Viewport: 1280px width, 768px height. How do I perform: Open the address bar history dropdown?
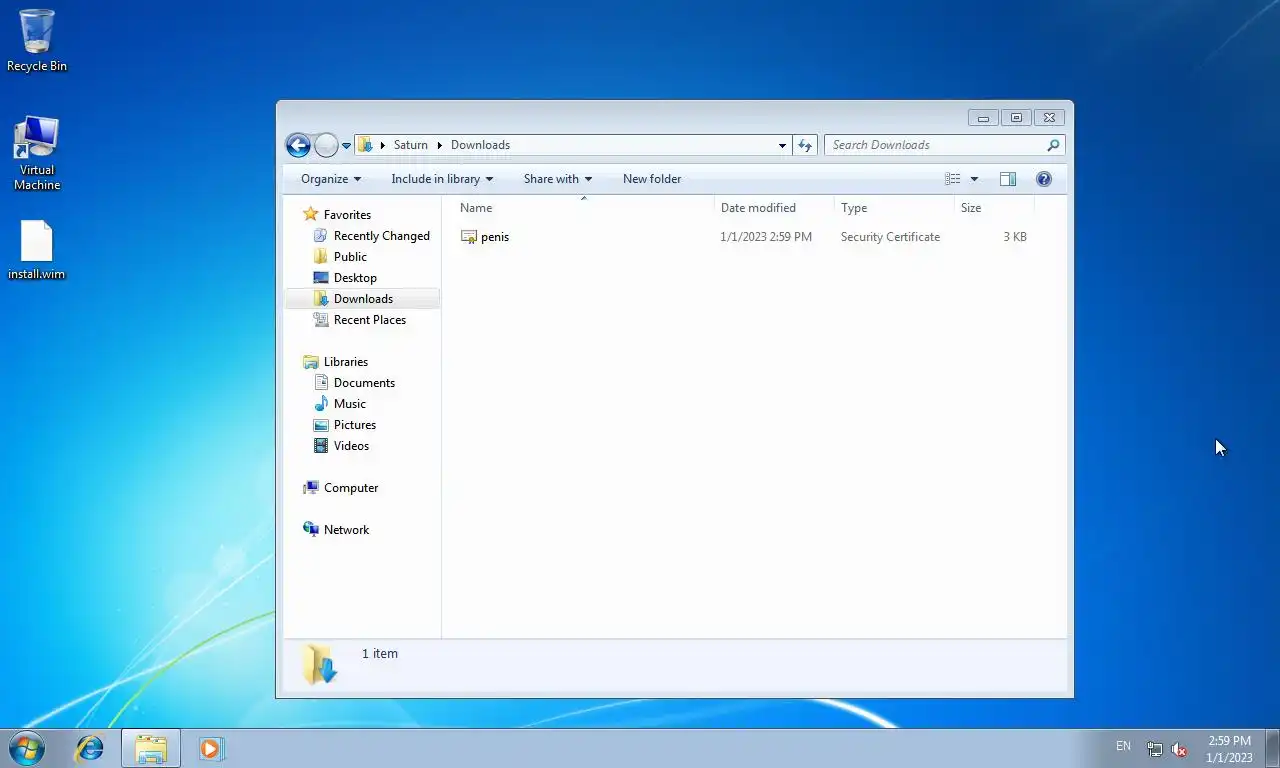pyautogui.click(x=782, y=145)
